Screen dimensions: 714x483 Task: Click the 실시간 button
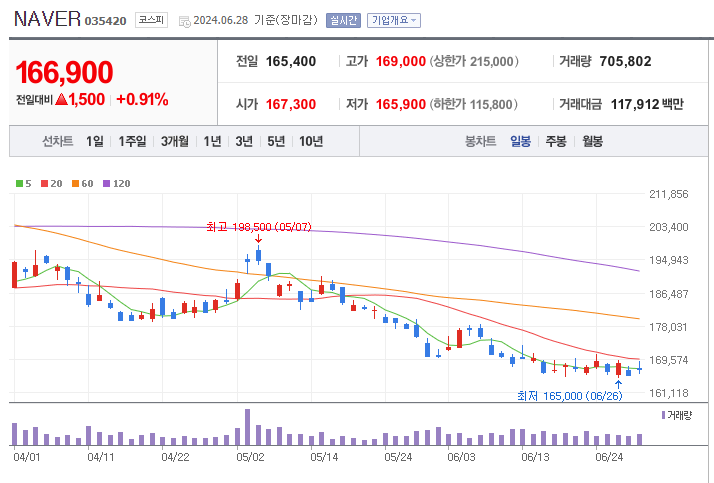(343, 20)
